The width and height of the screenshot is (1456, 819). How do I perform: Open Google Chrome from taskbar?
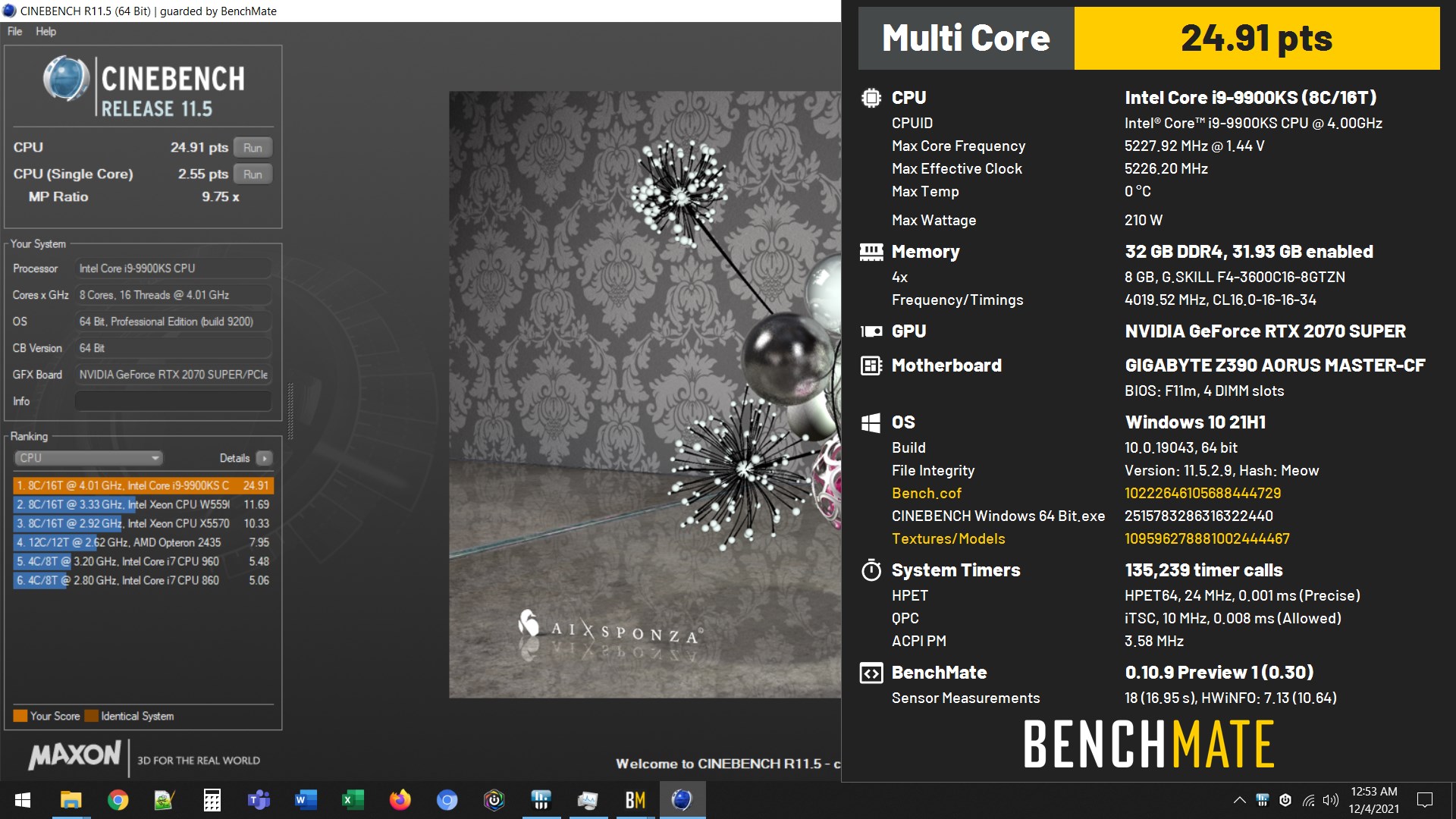coord(118,800)
